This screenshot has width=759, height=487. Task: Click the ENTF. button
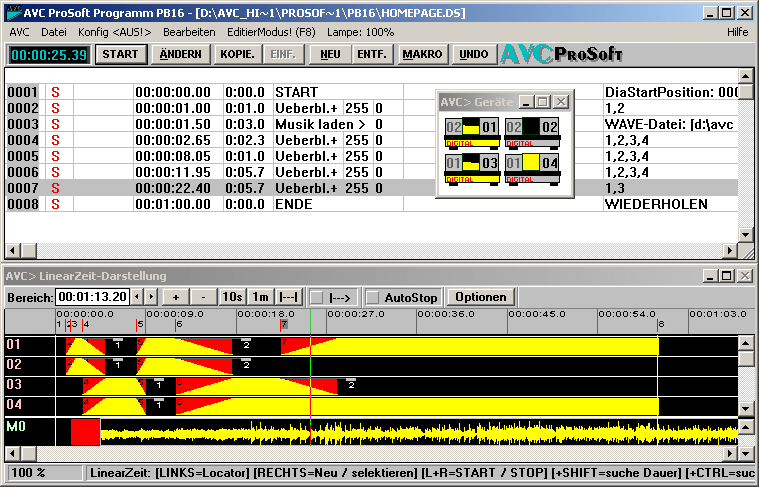pos(372,54)
